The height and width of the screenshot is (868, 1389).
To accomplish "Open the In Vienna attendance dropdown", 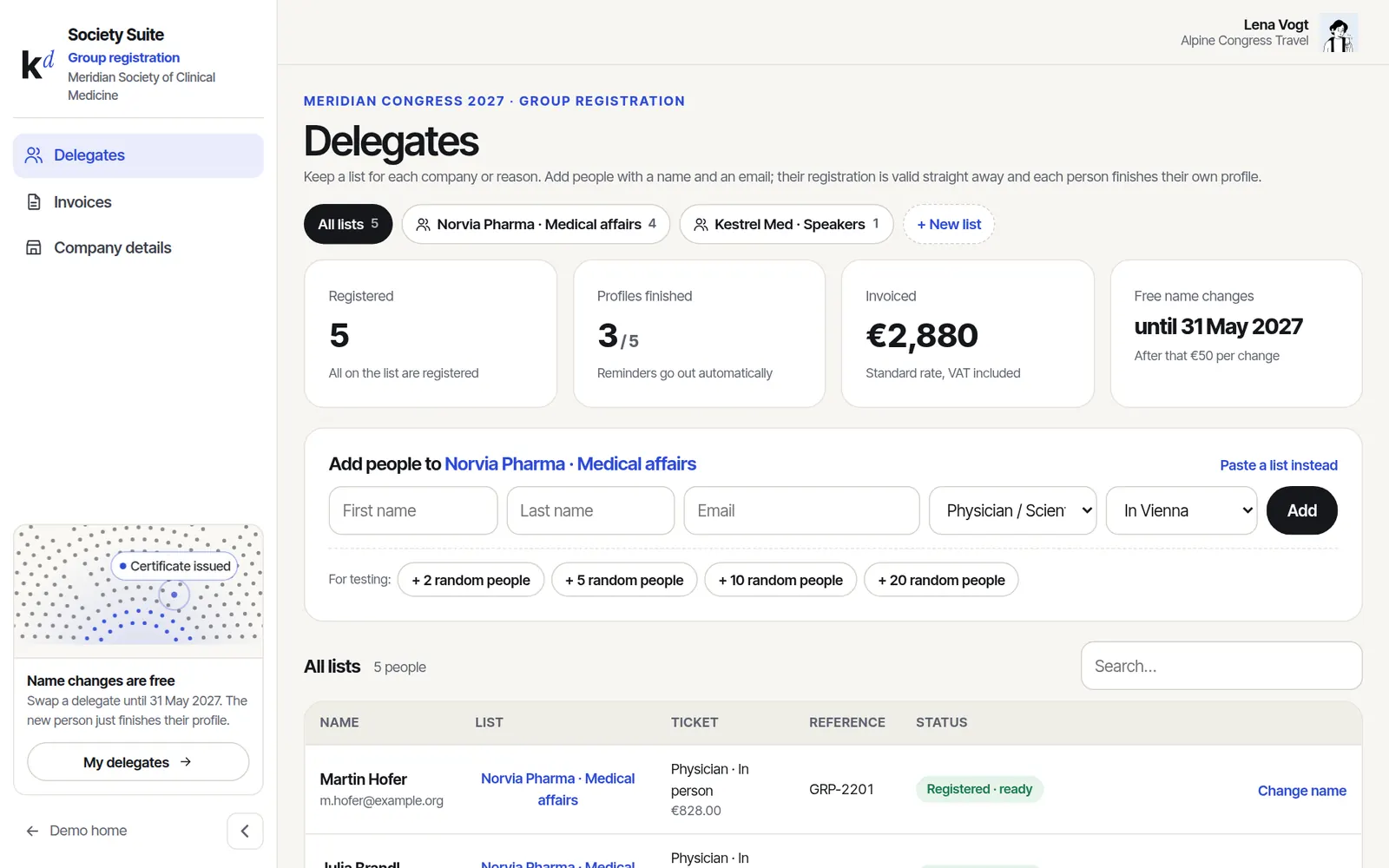I will (x=1181, y=510).
